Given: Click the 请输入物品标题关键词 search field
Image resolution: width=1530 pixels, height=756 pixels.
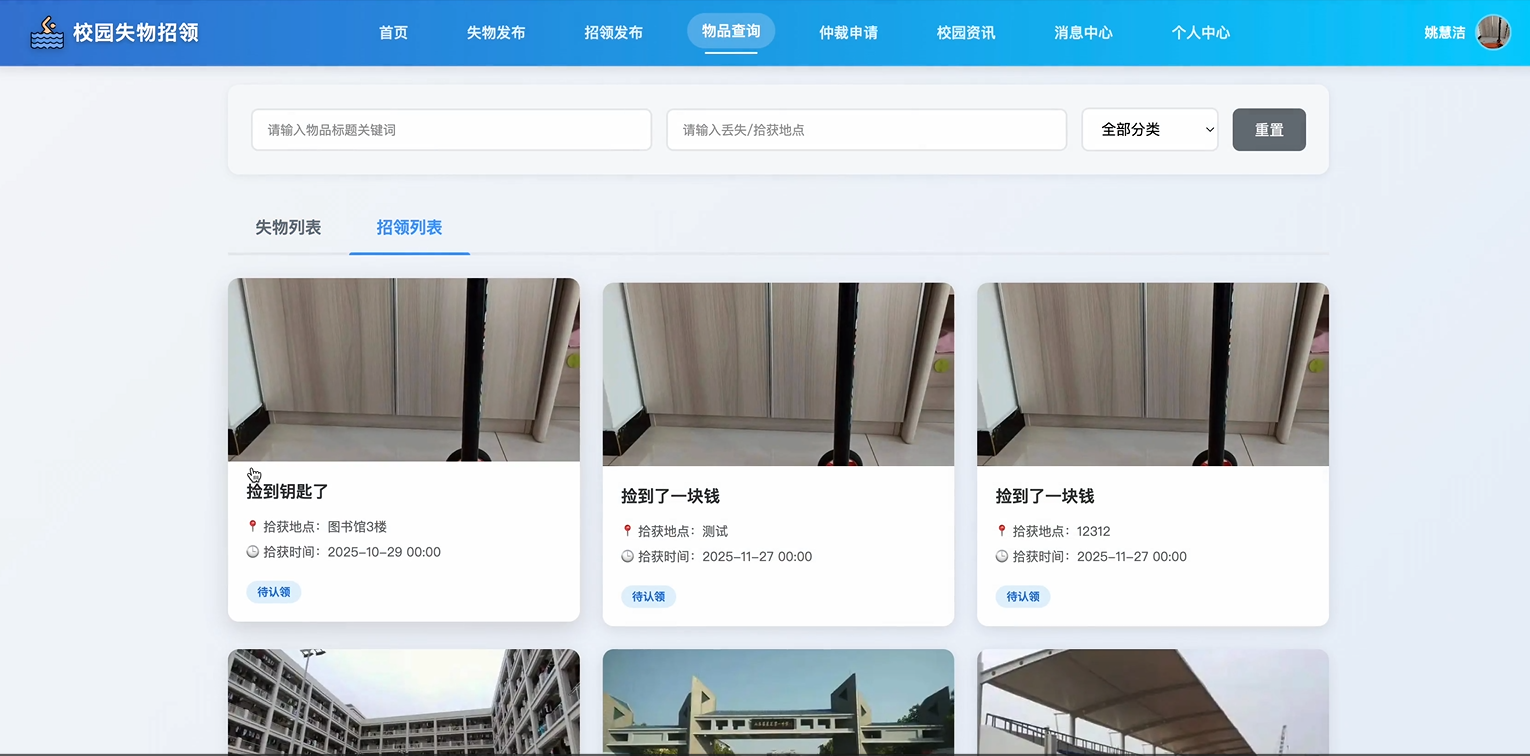Looking at the screenshot, I should (450, 129).
